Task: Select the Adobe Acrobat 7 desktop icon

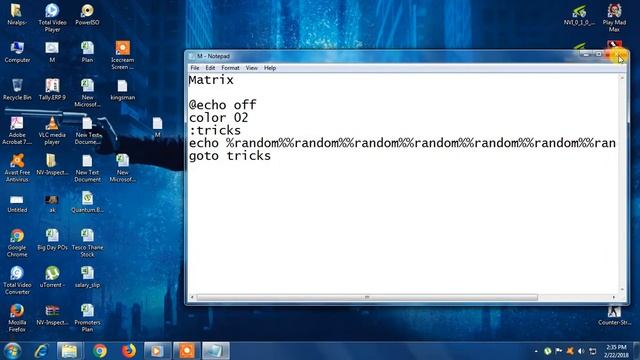Action: pyautogui.click(x=17, y=130)
